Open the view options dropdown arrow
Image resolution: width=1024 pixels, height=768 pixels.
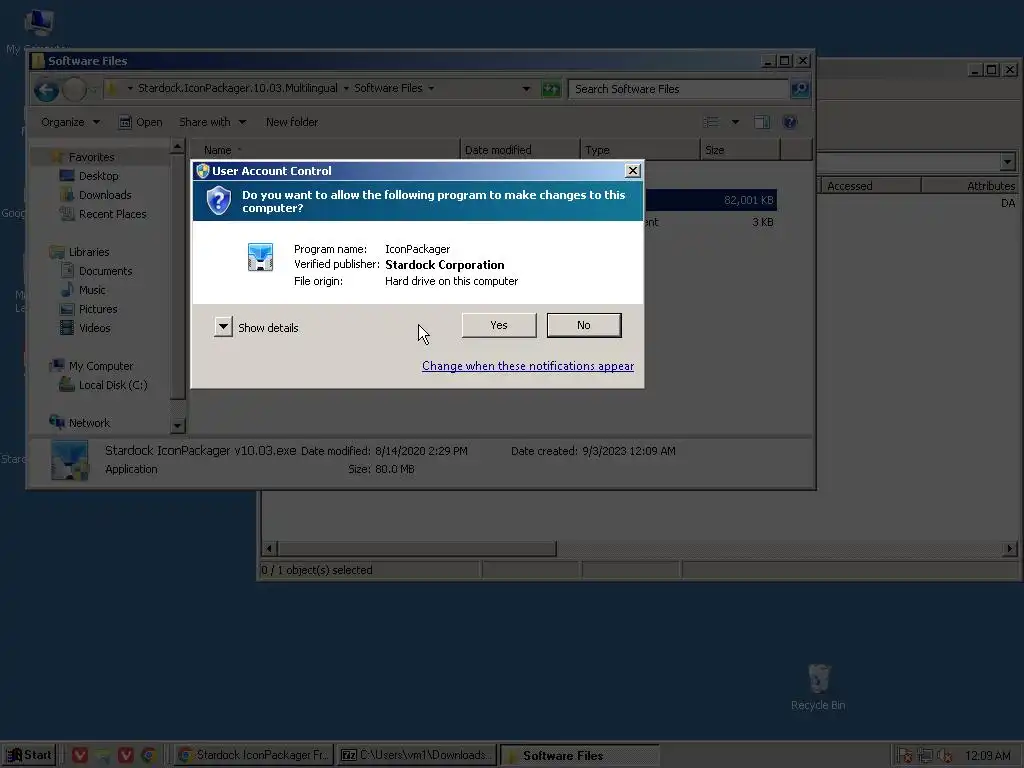(x=735, y=122)
